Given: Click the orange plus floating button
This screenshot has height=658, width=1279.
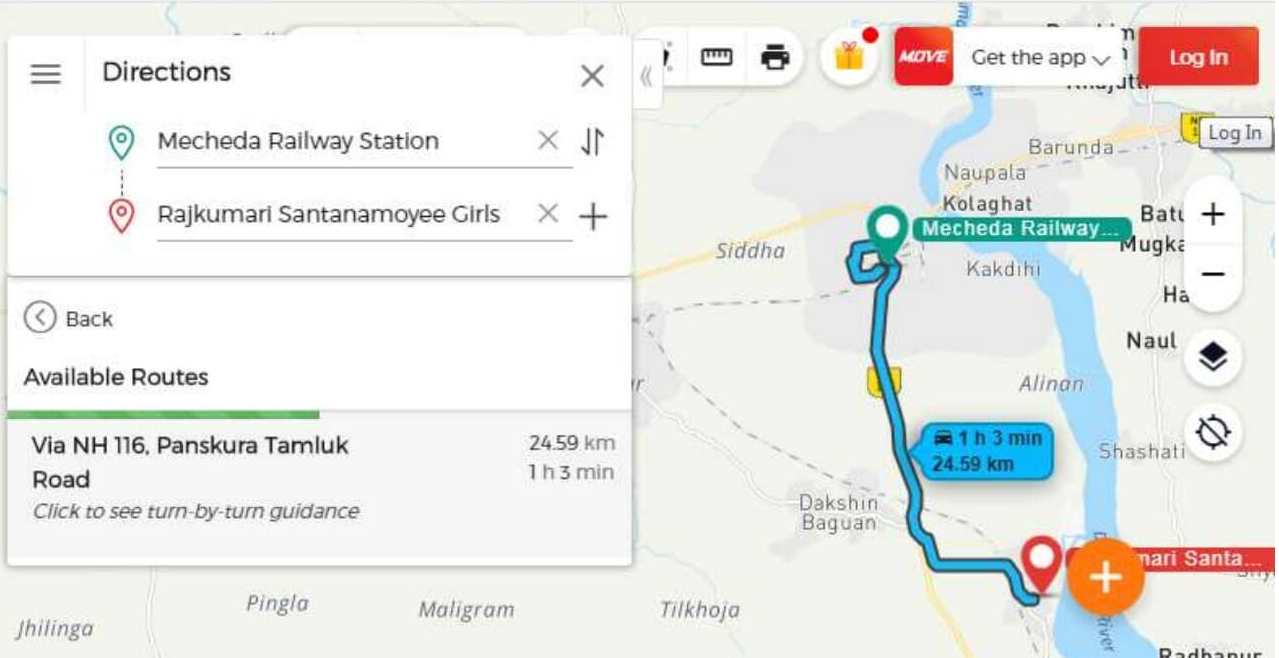Looking at the screenshot, I should tap(1105, 577).
